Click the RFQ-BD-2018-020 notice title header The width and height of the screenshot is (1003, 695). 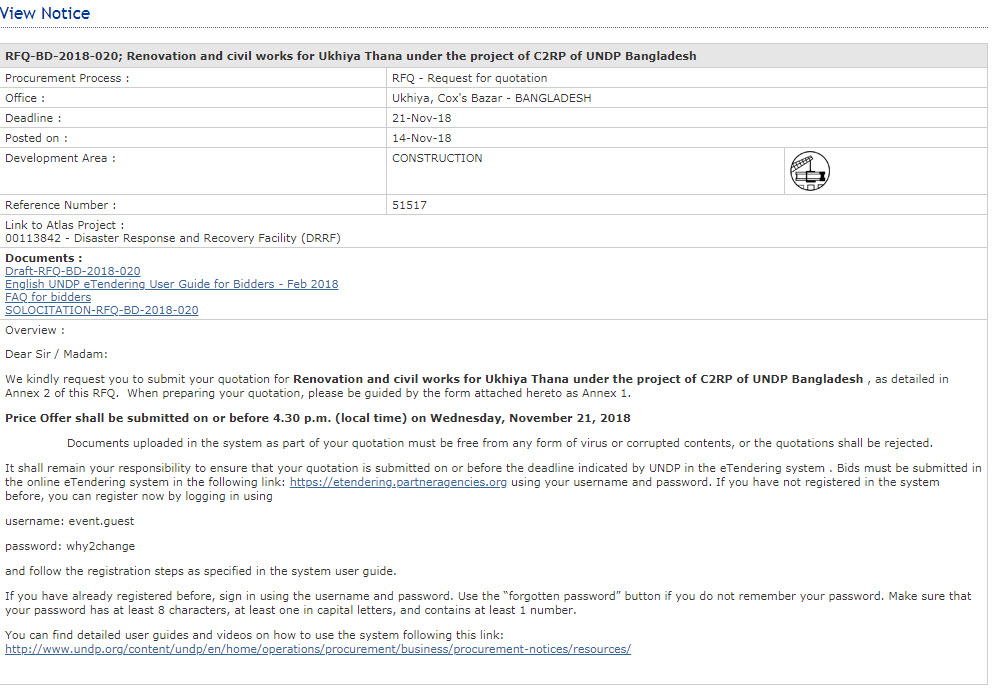click(350, 56)
